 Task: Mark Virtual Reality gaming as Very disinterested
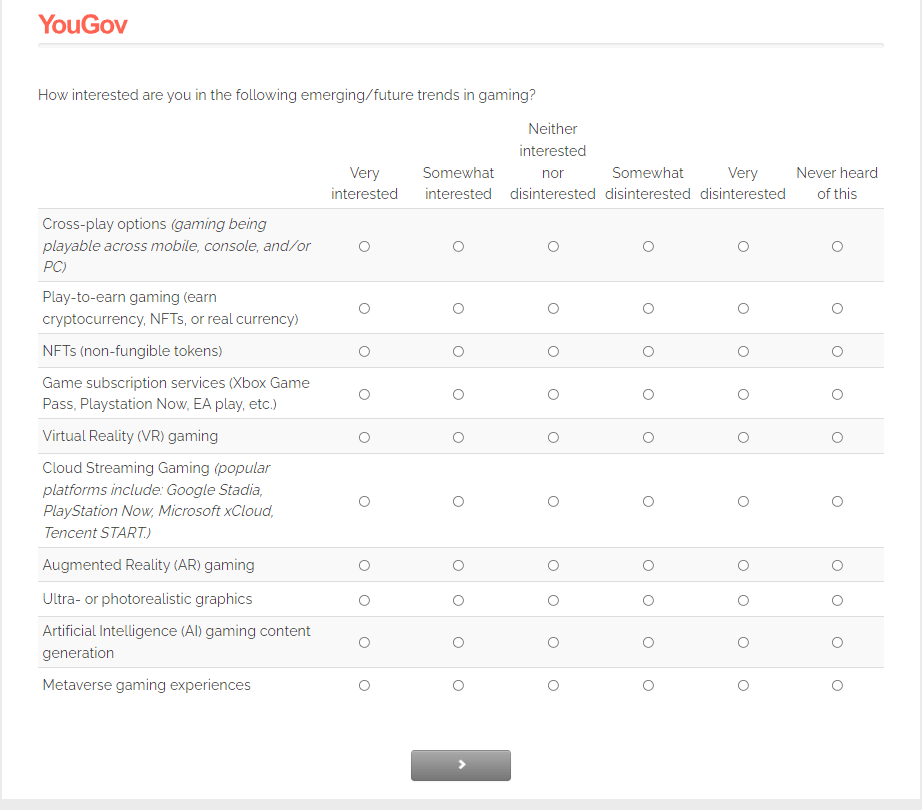click(x=743, y=437)
